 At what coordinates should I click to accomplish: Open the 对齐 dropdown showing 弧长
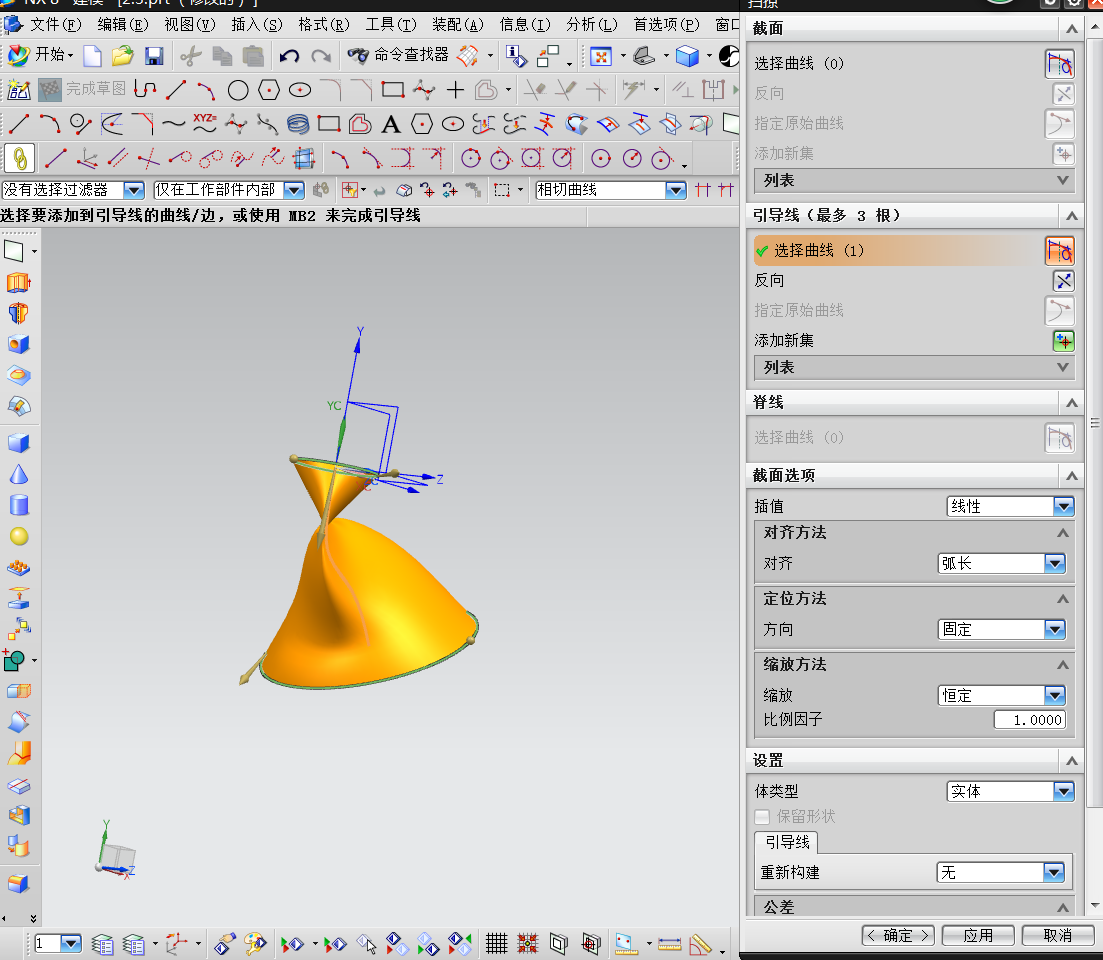click(x=1001, y=564)
